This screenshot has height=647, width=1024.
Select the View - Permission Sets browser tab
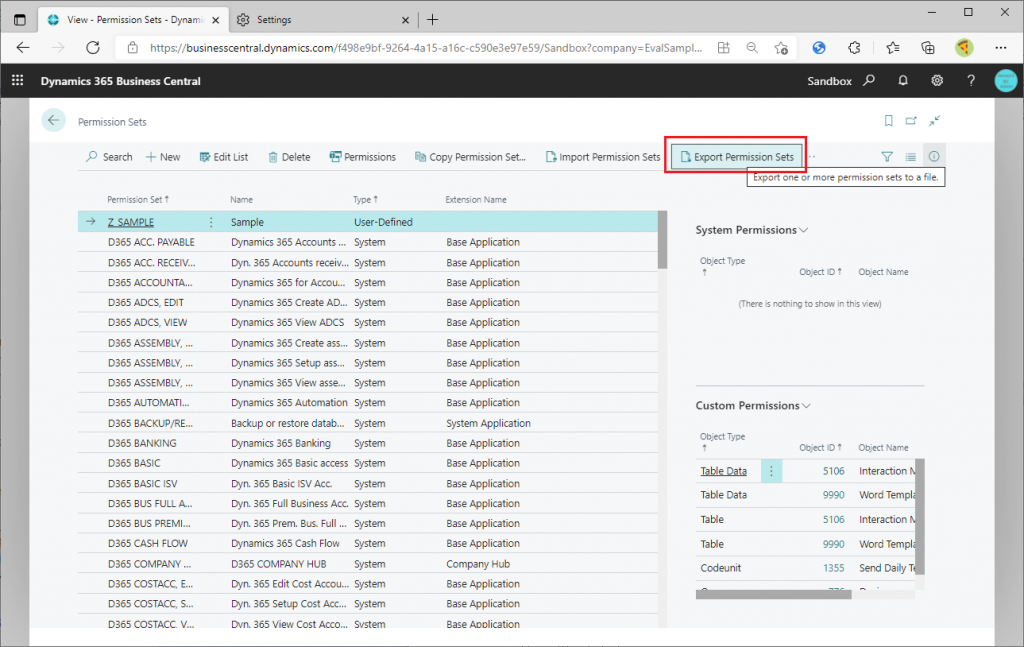pos(135,20)
